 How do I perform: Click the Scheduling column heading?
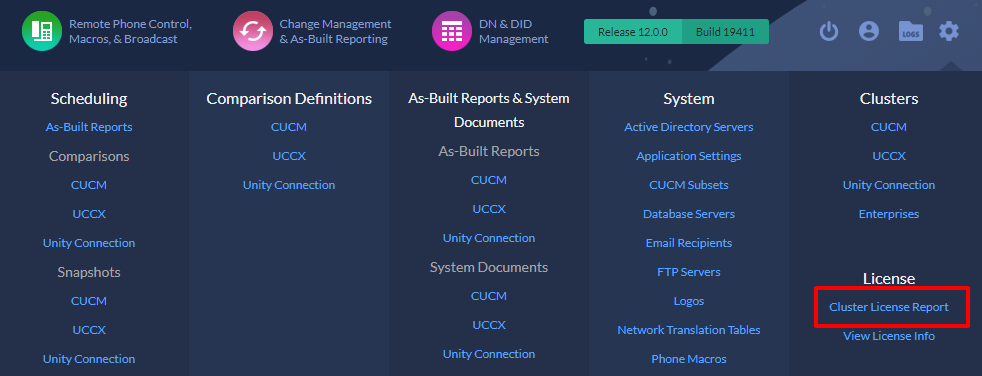click(89, 99)
